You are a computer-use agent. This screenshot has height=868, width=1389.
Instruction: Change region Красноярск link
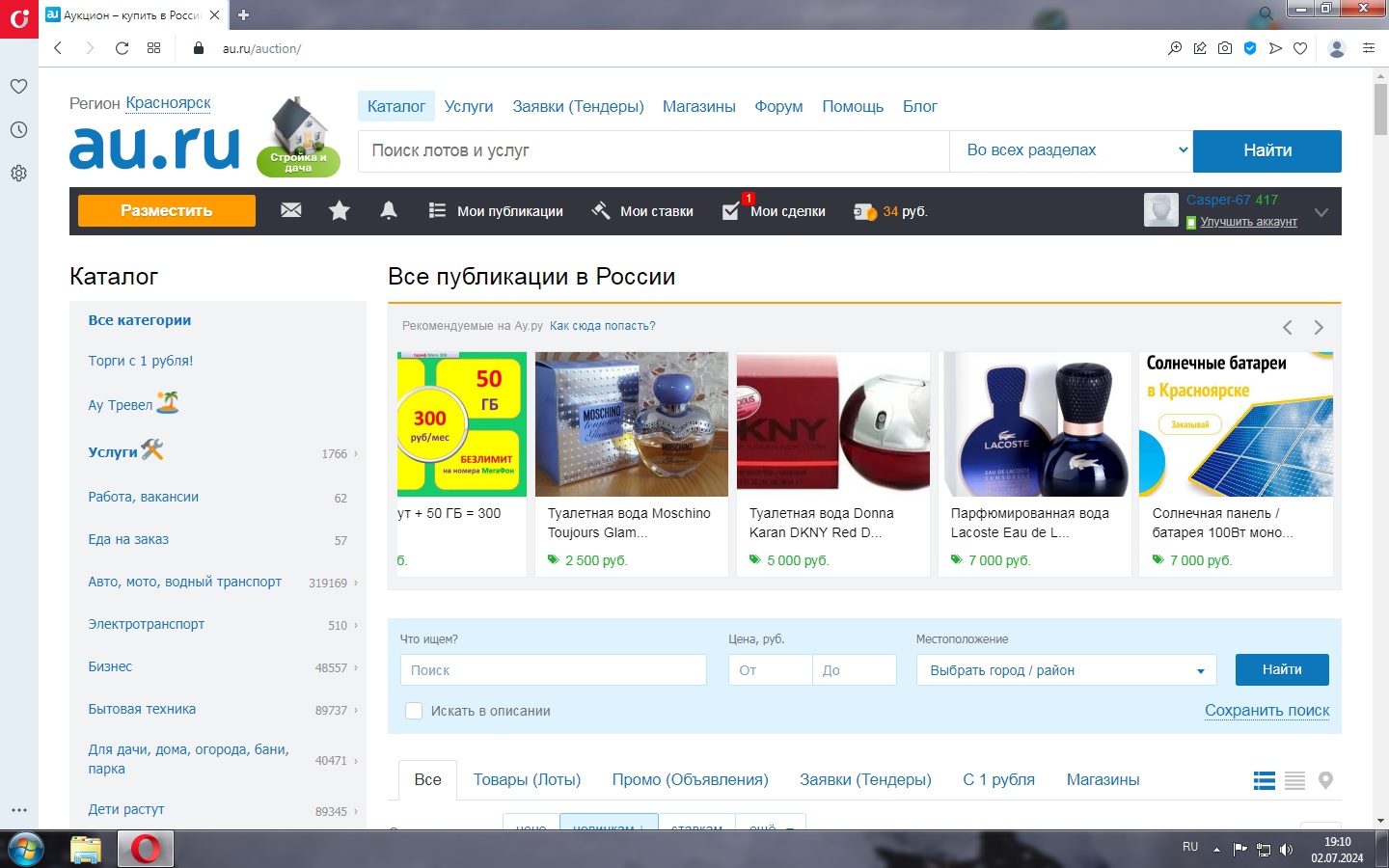(168, 103)
